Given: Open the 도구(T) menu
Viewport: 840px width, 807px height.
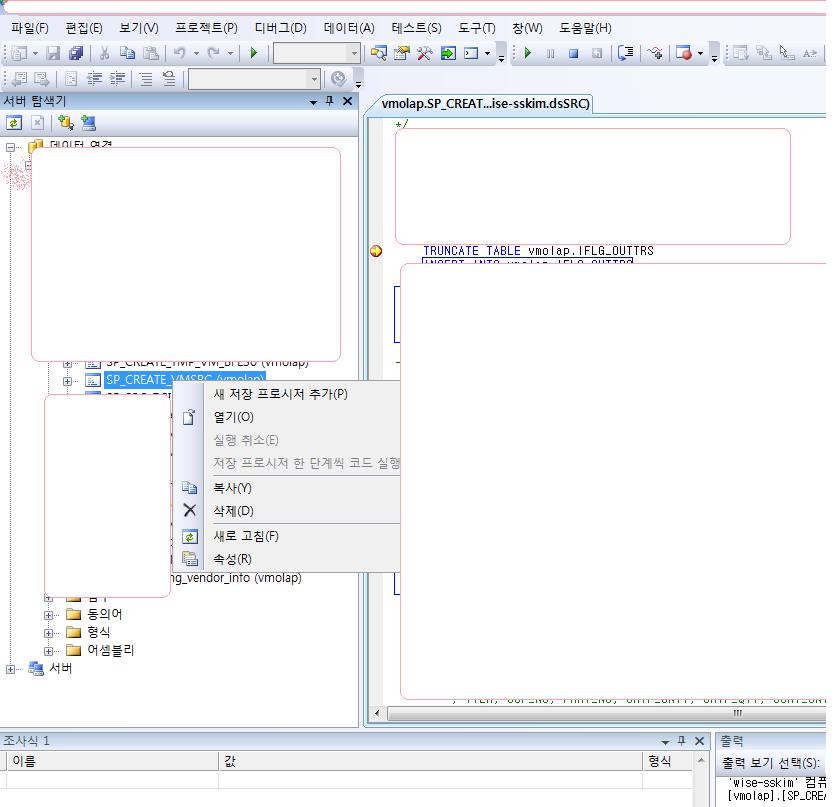Looking at the screenshot, I should (477, 28).
